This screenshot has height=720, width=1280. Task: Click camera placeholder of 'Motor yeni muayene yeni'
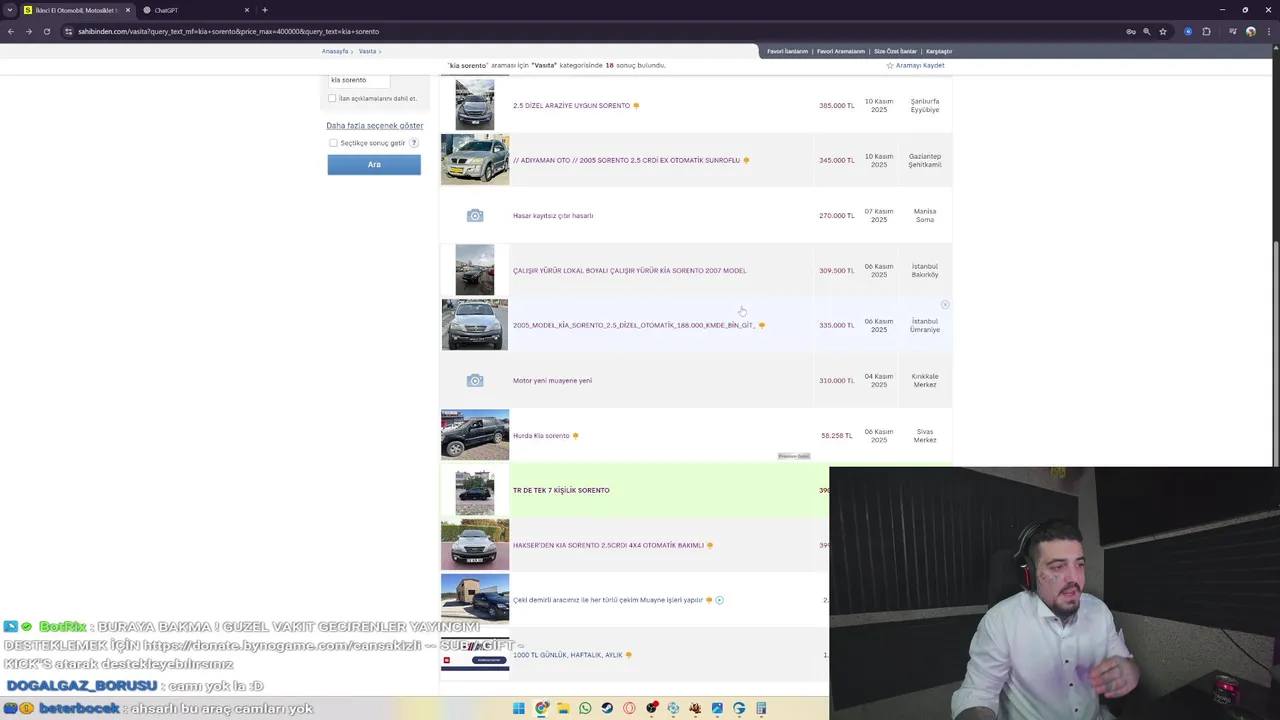(475, 380)
